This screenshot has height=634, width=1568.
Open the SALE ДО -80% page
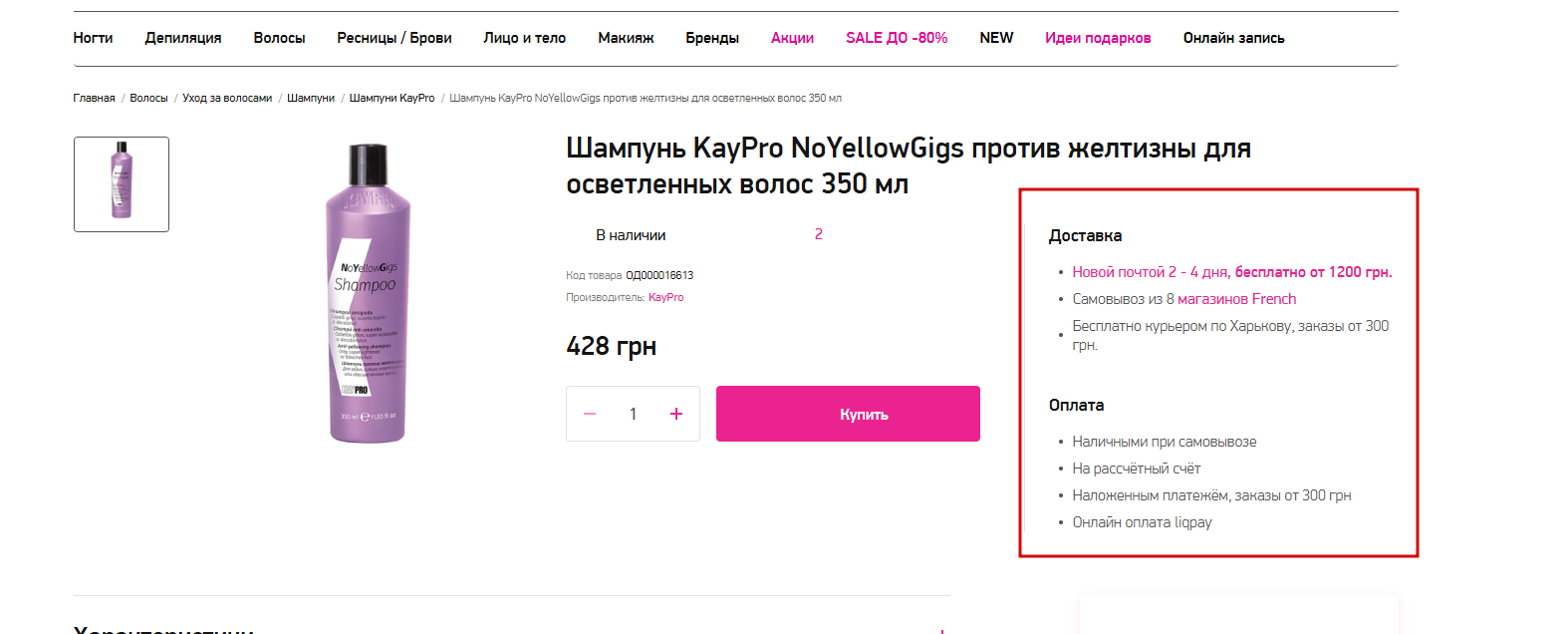(x=897, y=38)
